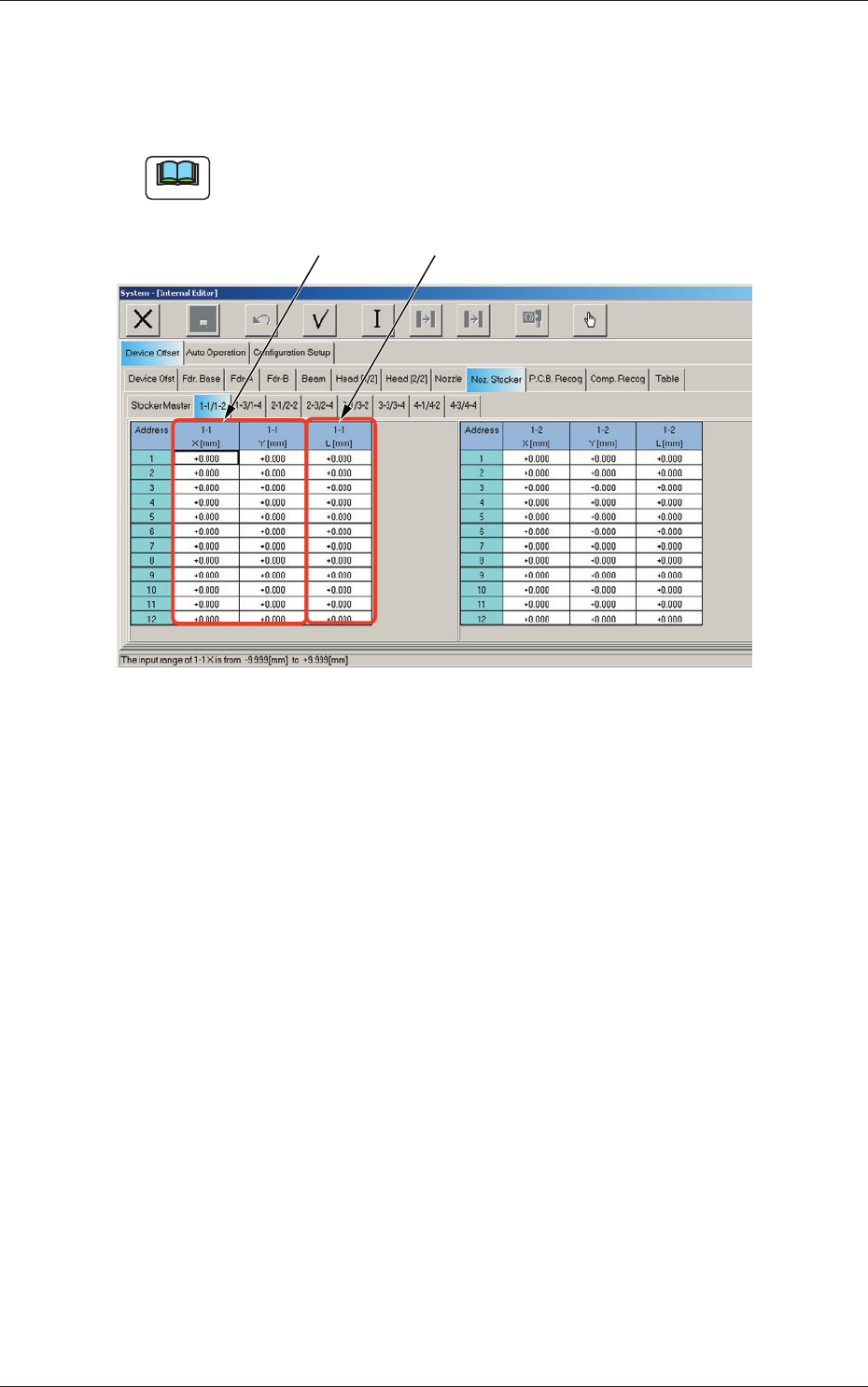Click the camera teaching icon in the toolbar
The height and width of the screenshot is (1387, 868).
pos(532,319)
